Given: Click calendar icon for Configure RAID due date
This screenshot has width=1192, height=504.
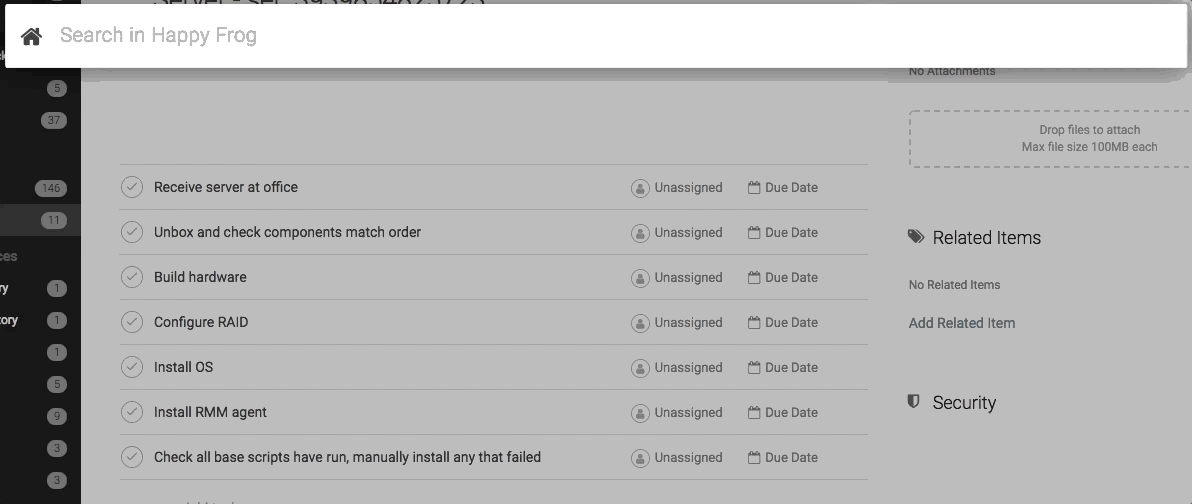Looking at the screenshot, I should [x=754, y=322].
